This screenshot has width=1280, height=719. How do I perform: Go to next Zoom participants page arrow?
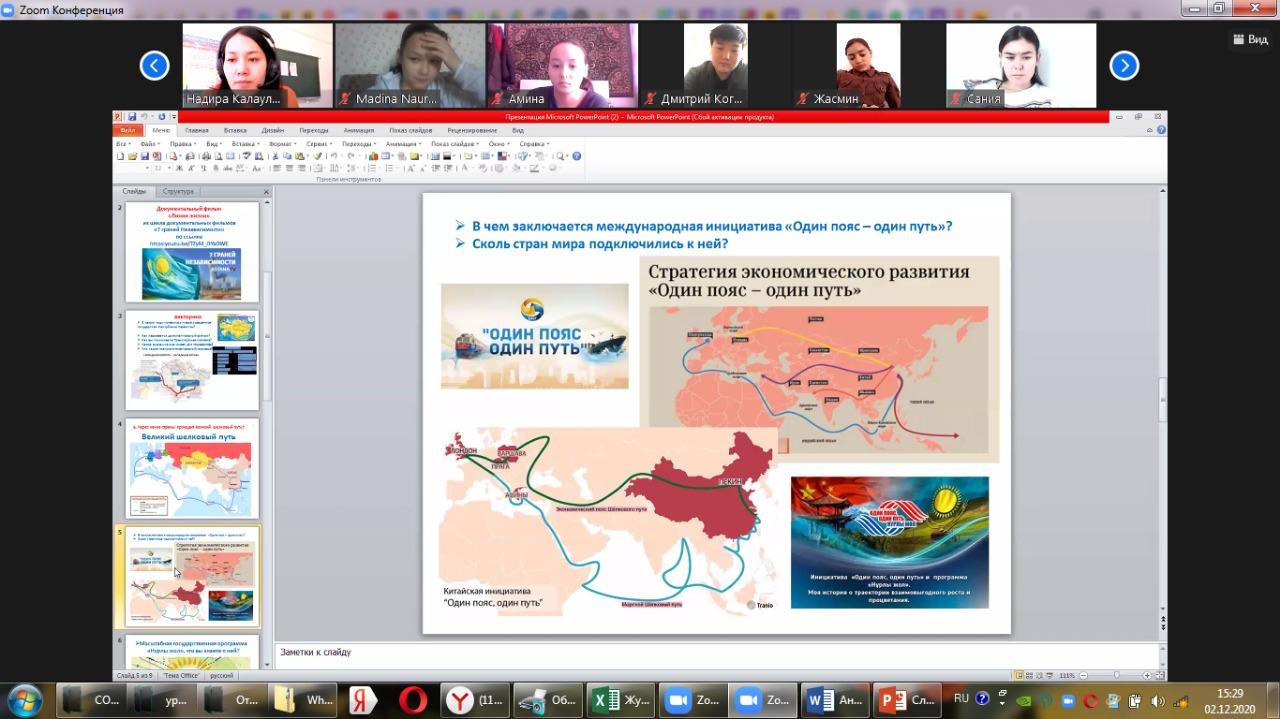[x=1124, y=66]
